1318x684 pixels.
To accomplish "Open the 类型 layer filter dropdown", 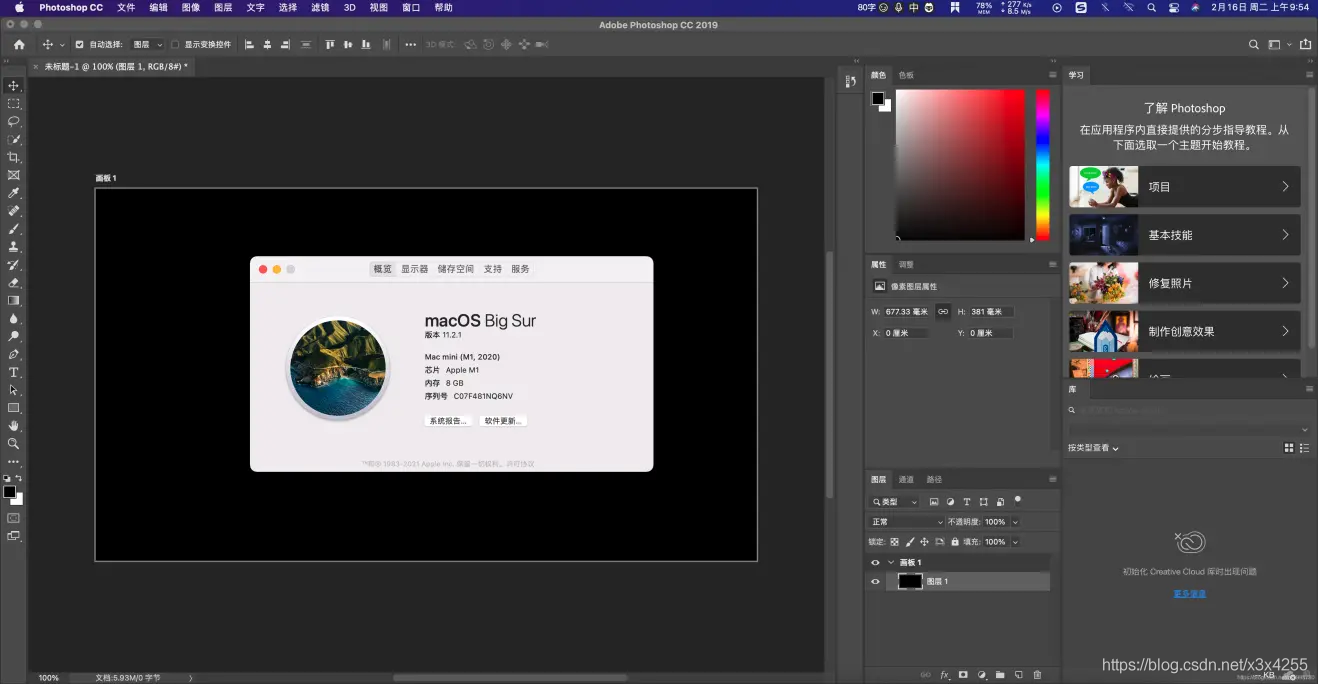I will coord(895,502).
